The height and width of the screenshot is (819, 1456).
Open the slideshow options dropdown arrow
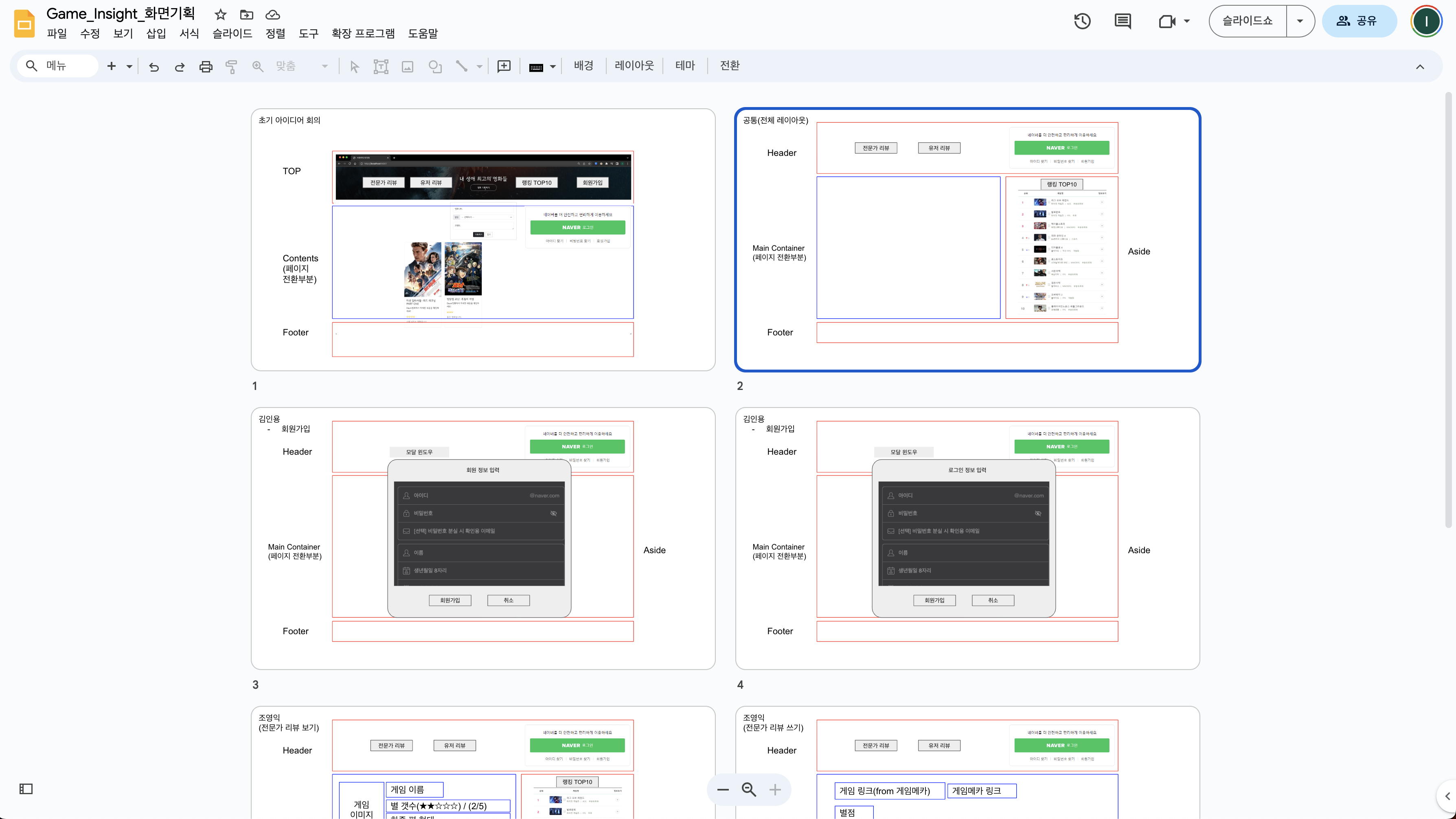[x=1299, y=22]
